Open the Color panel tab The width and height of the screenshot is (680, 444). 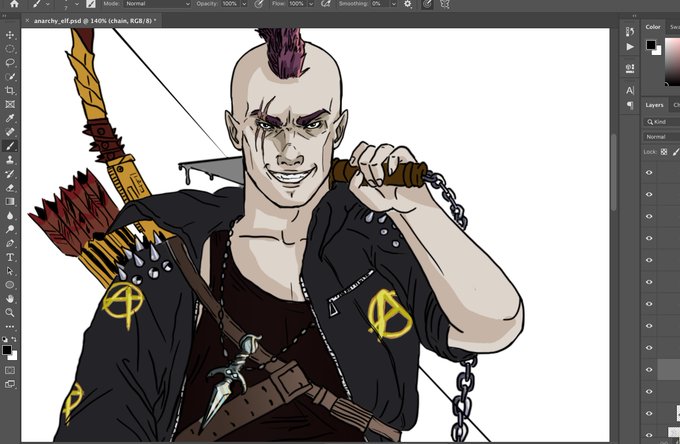[x=653, y=27]
